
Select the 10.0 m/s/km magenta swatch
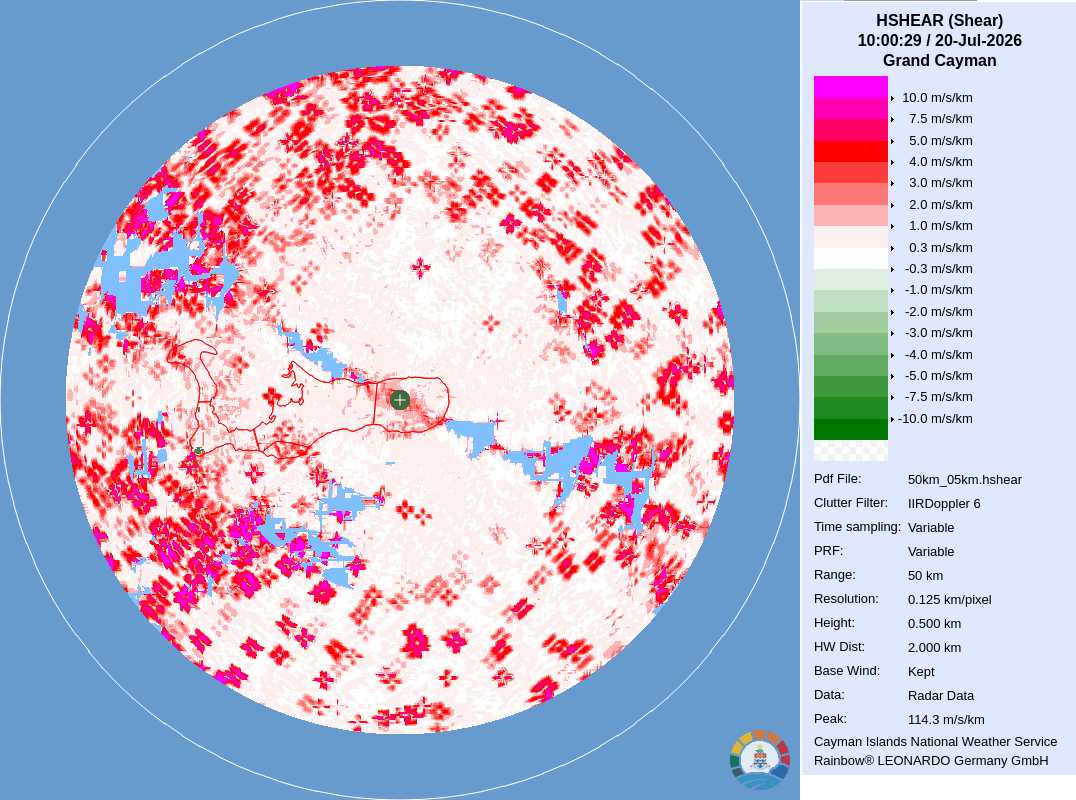pos(850,87)
